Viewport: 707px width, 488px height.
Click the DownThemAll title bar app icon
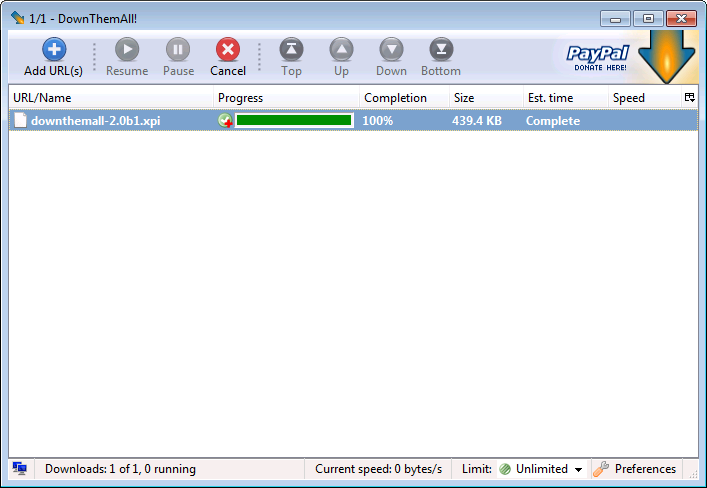(x=18, y=18)
